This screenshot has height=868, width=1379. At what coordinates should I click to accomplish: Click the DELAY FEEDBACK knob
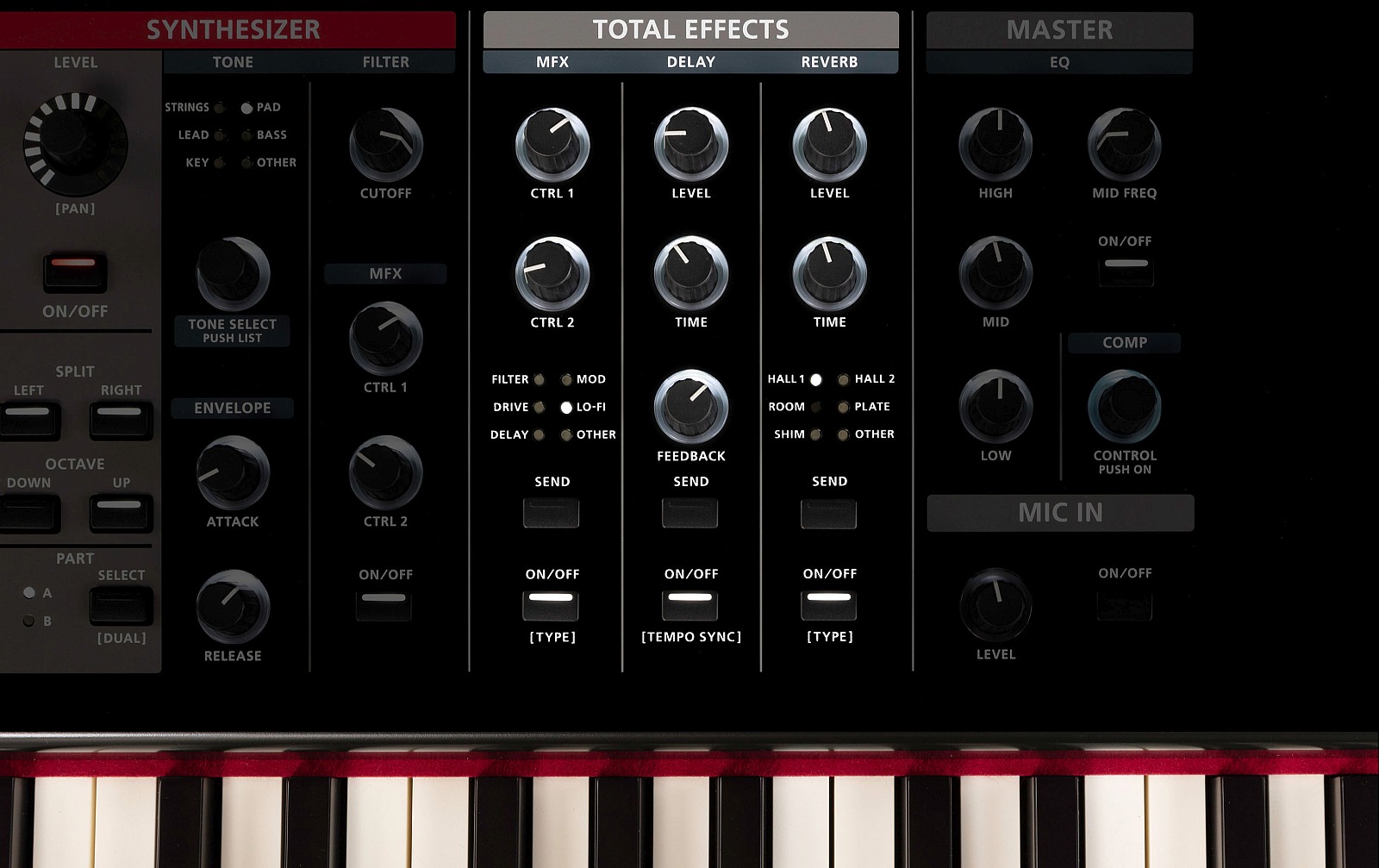click(691, 406)
